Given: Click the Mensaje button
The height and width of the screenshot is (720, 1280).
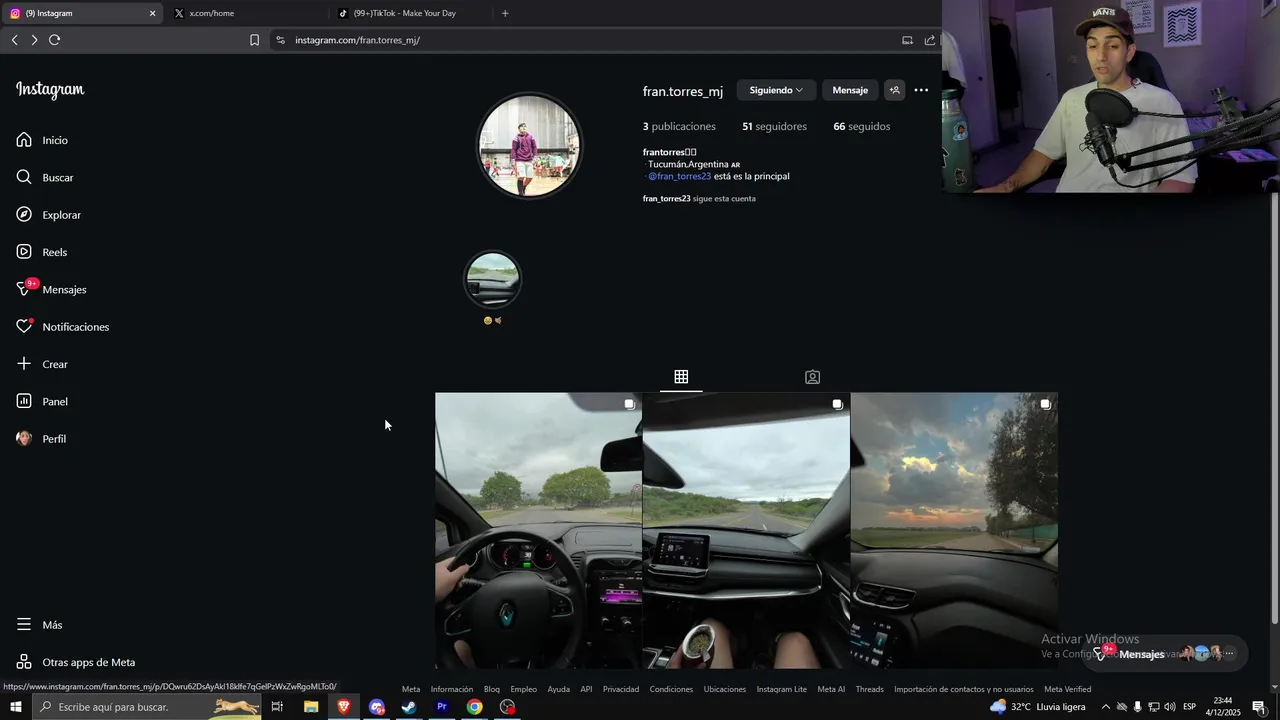Looking at the screenshot, I should coord(850,90).
